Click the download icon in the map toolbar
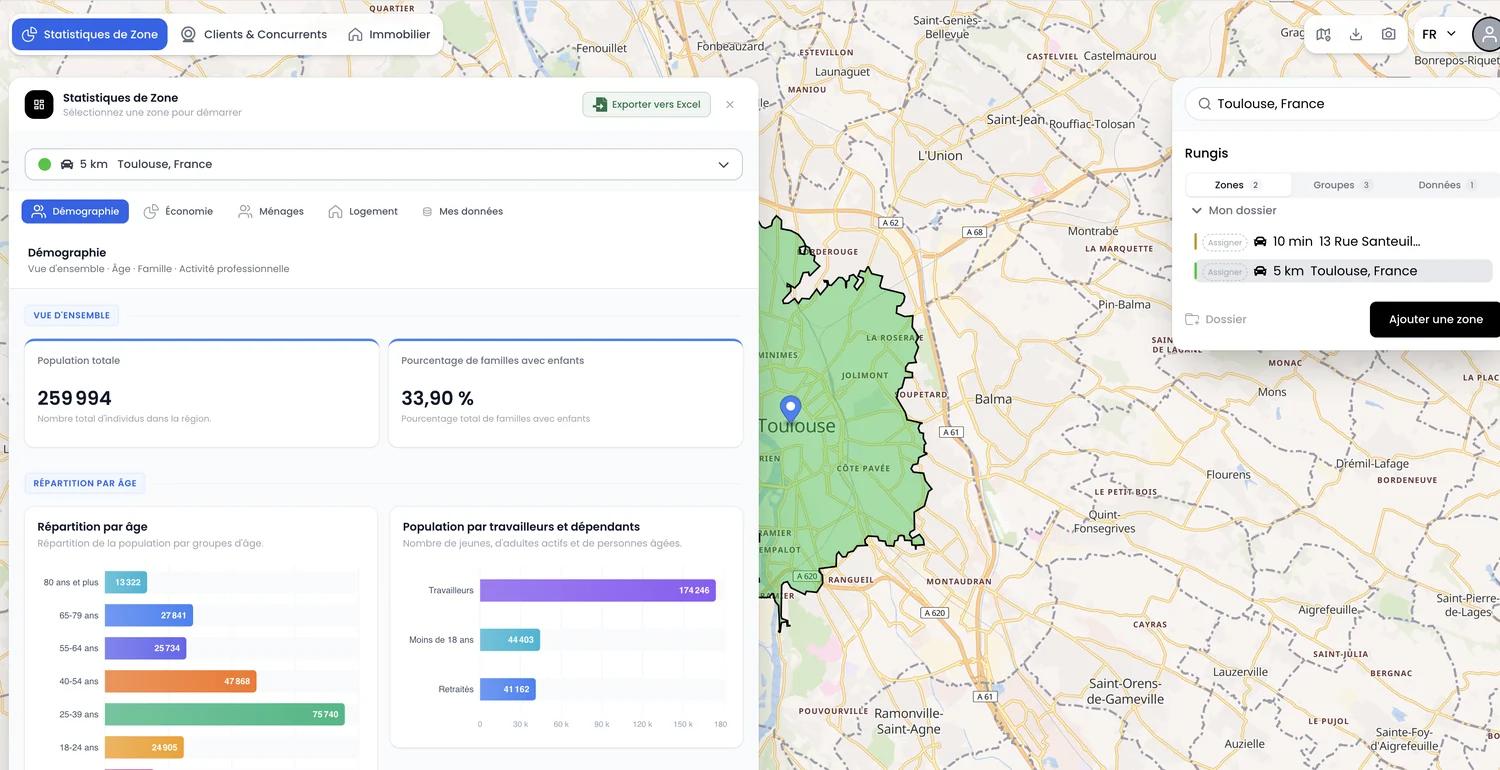Image resolution: width=1500 pixels, height=770 pixels. click(1356, 34)
